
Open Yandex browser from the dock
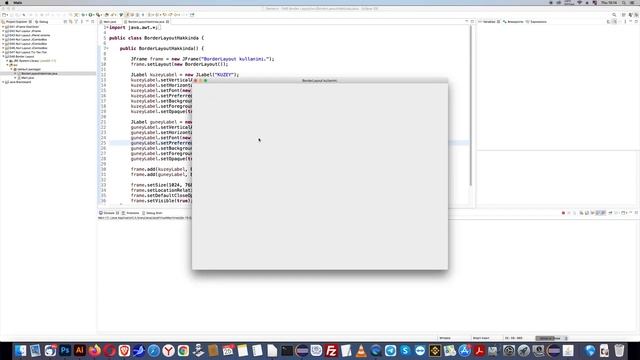click(169, 351)
